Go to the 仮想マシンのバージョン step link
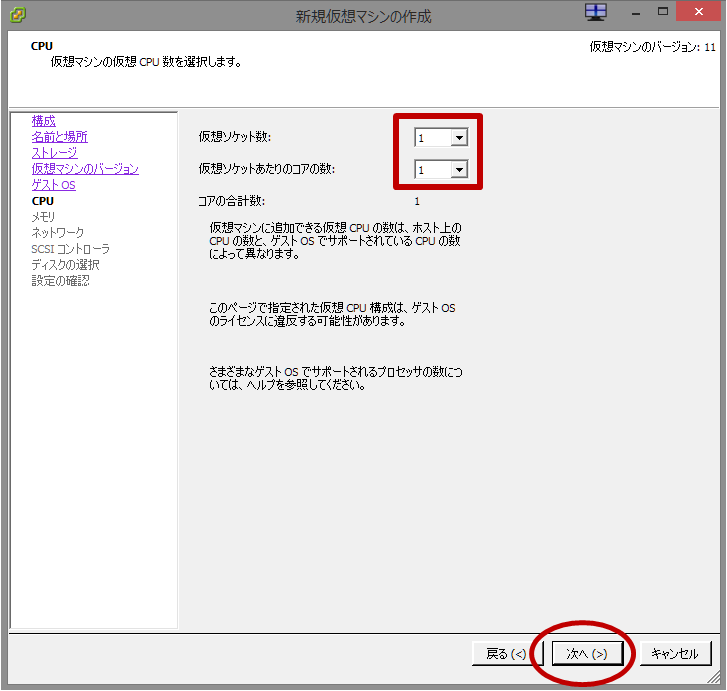 click(85, 169)
